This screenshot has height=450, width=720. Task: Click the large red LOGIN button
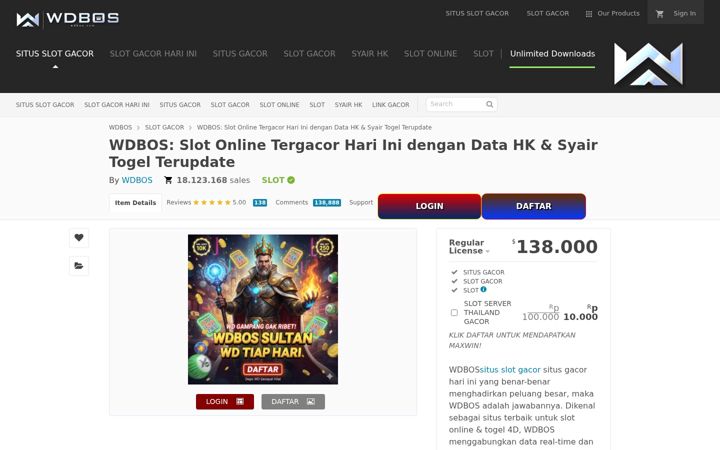(x=429, y=206)
